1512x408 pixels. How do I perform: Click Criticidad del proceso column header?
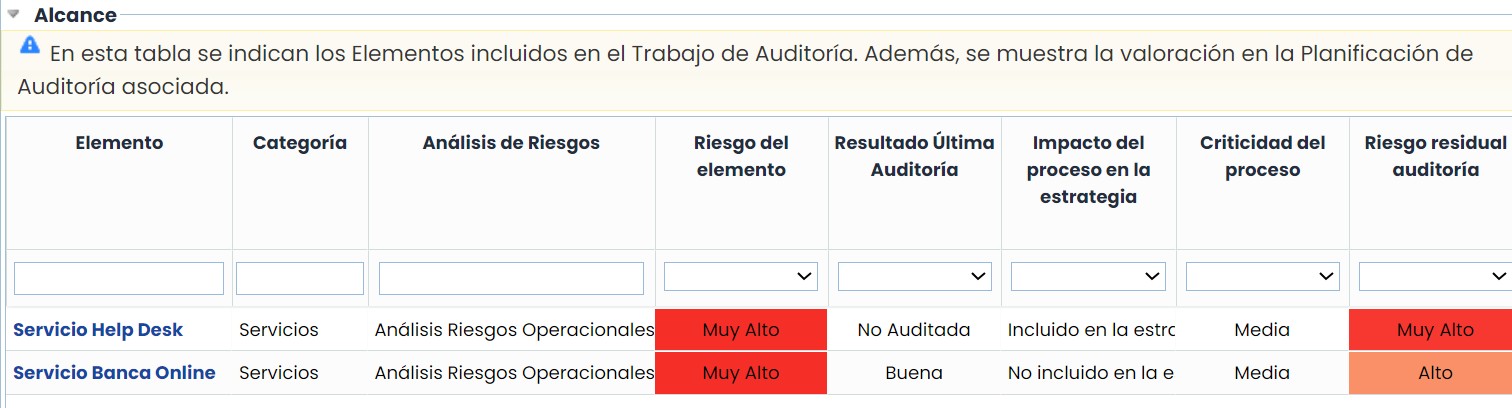1262,156
